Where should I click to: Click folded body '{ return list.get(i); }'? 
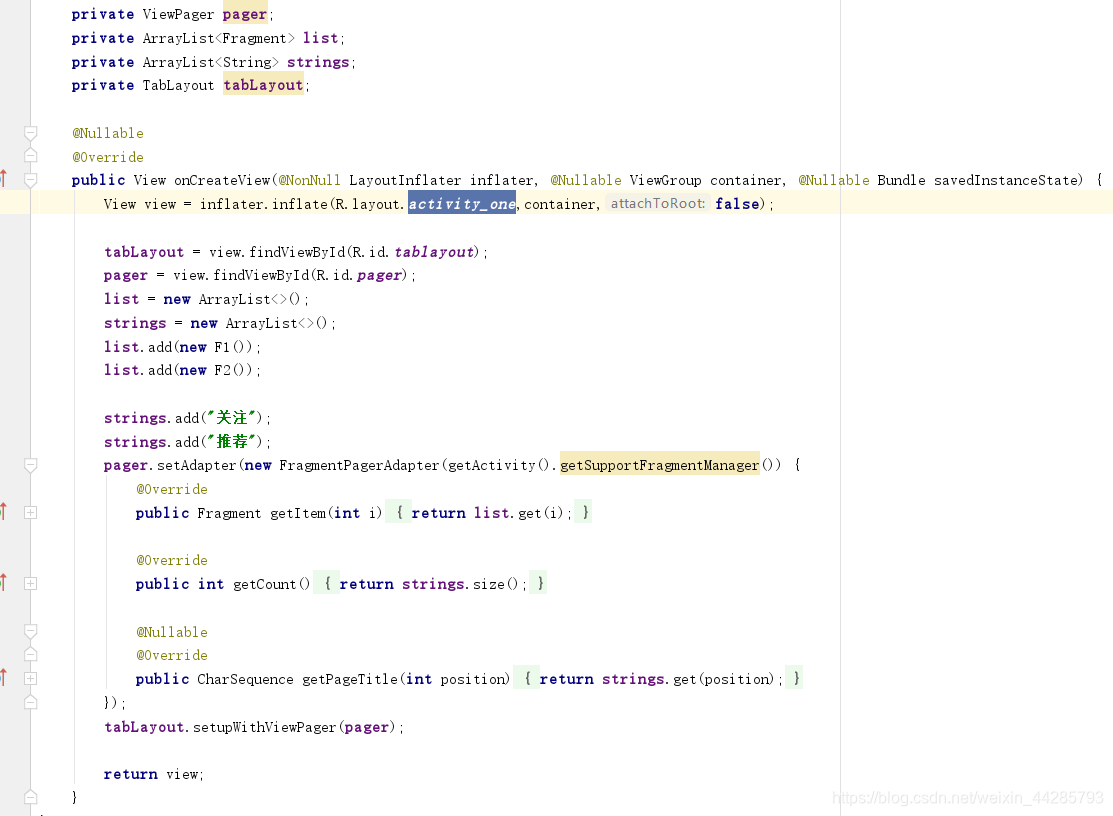click(489, 512)
